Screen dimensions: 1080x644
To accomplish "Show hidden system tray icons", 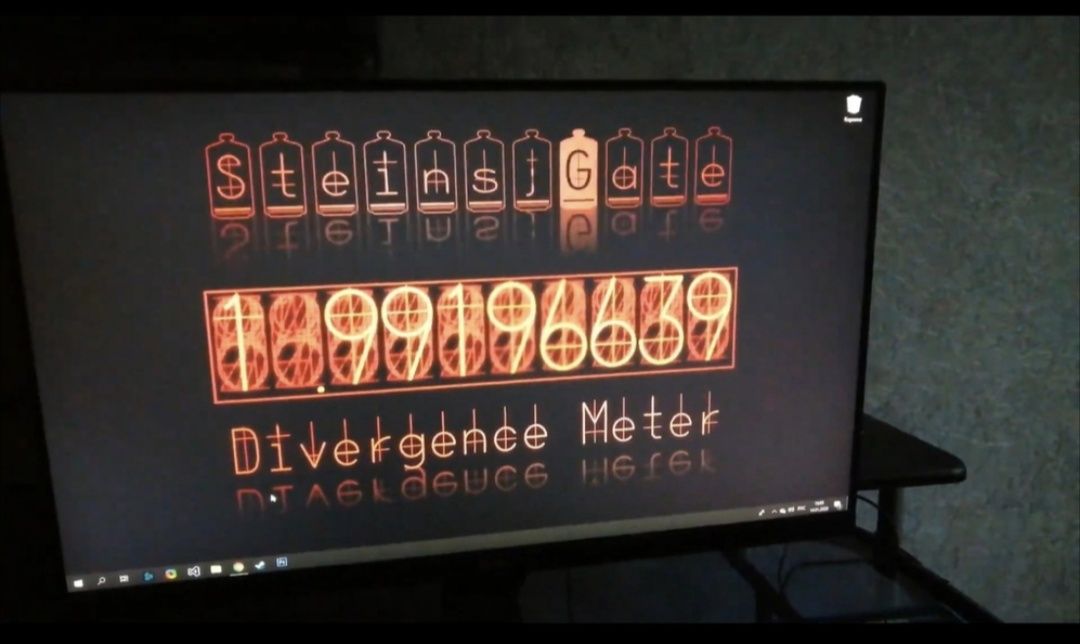I will (773, 511).
